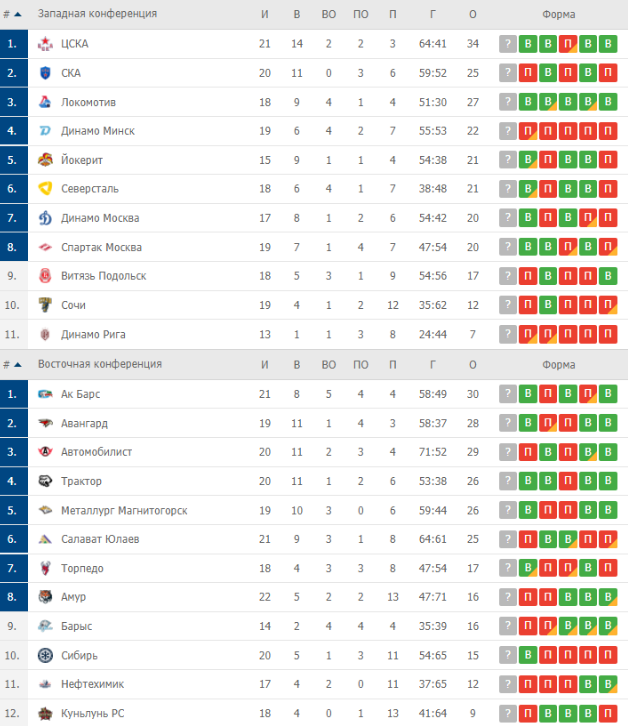Click the СКА team logo icon
The width and height of the screenshot is (628, 726).
coord(45,73)
